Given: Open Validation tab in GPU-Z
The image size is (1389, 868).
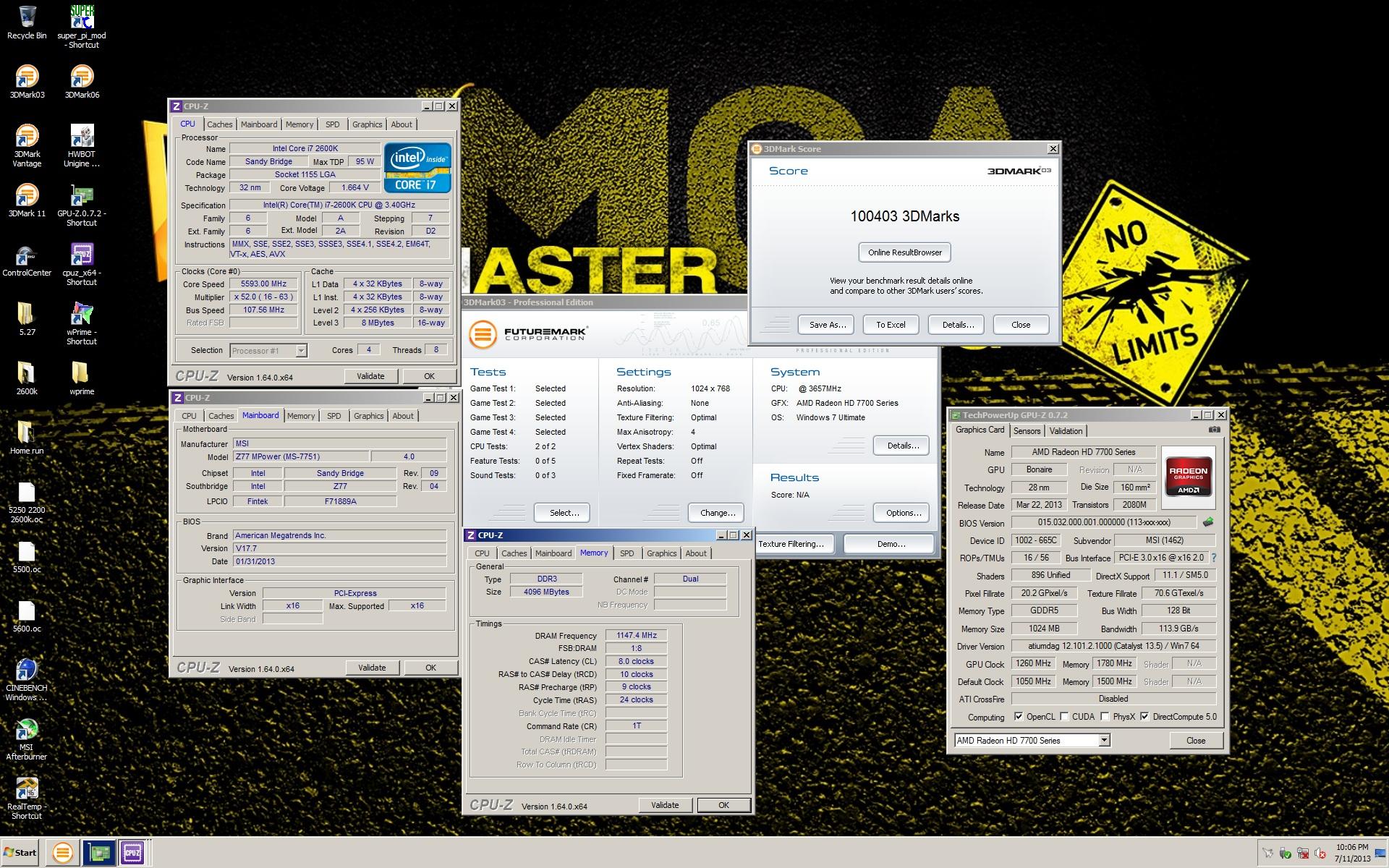Looking at the screenshot, I should [x=1066, y=431].
